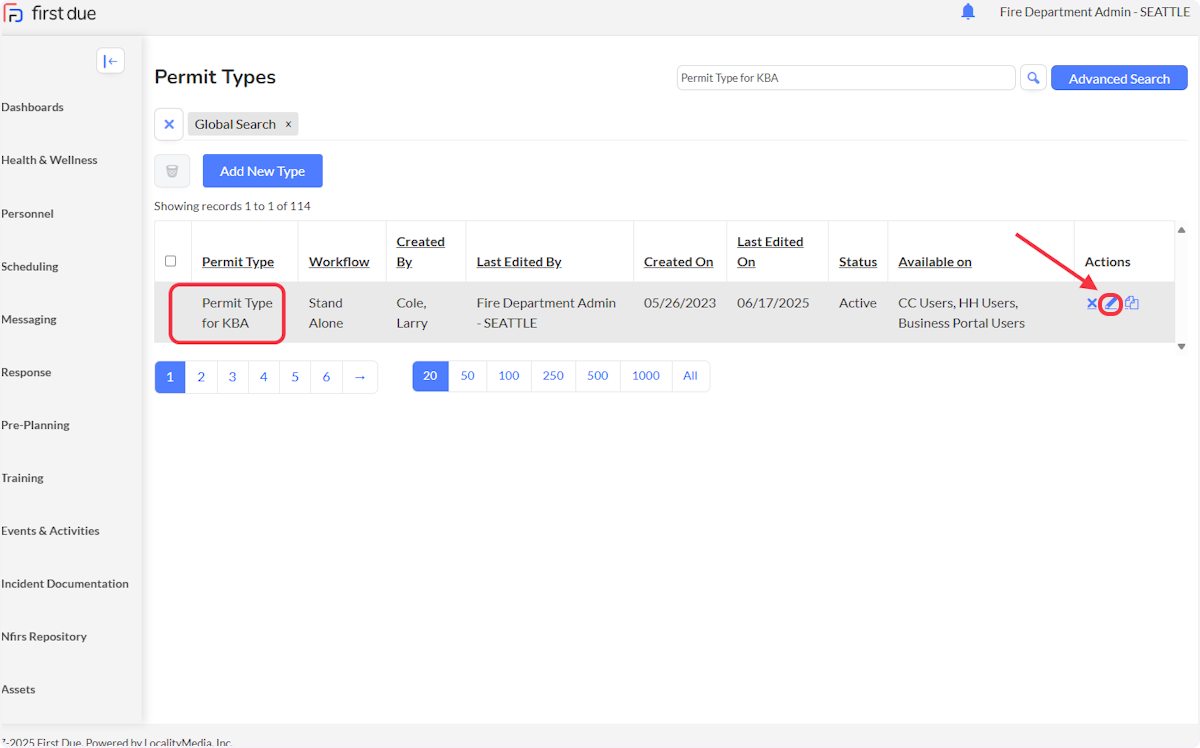Open the Assets module

click(x=18, y=689)
